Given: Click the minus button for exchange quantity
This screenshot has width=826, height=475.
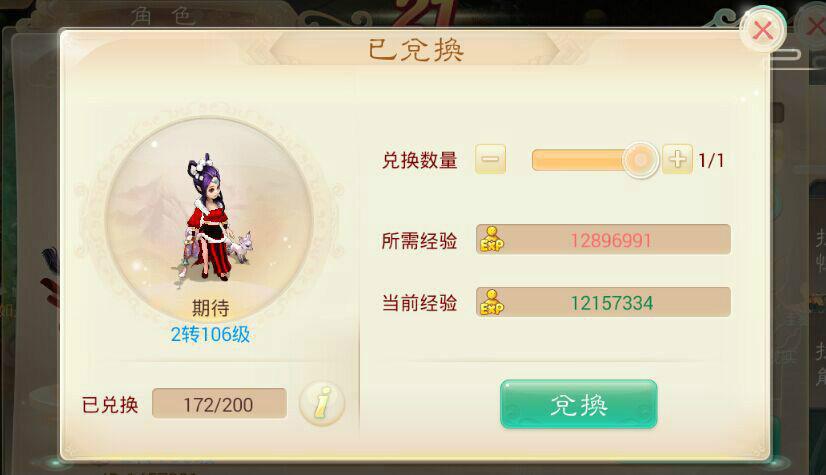Looking at the screenshot, I should (490, 159).
